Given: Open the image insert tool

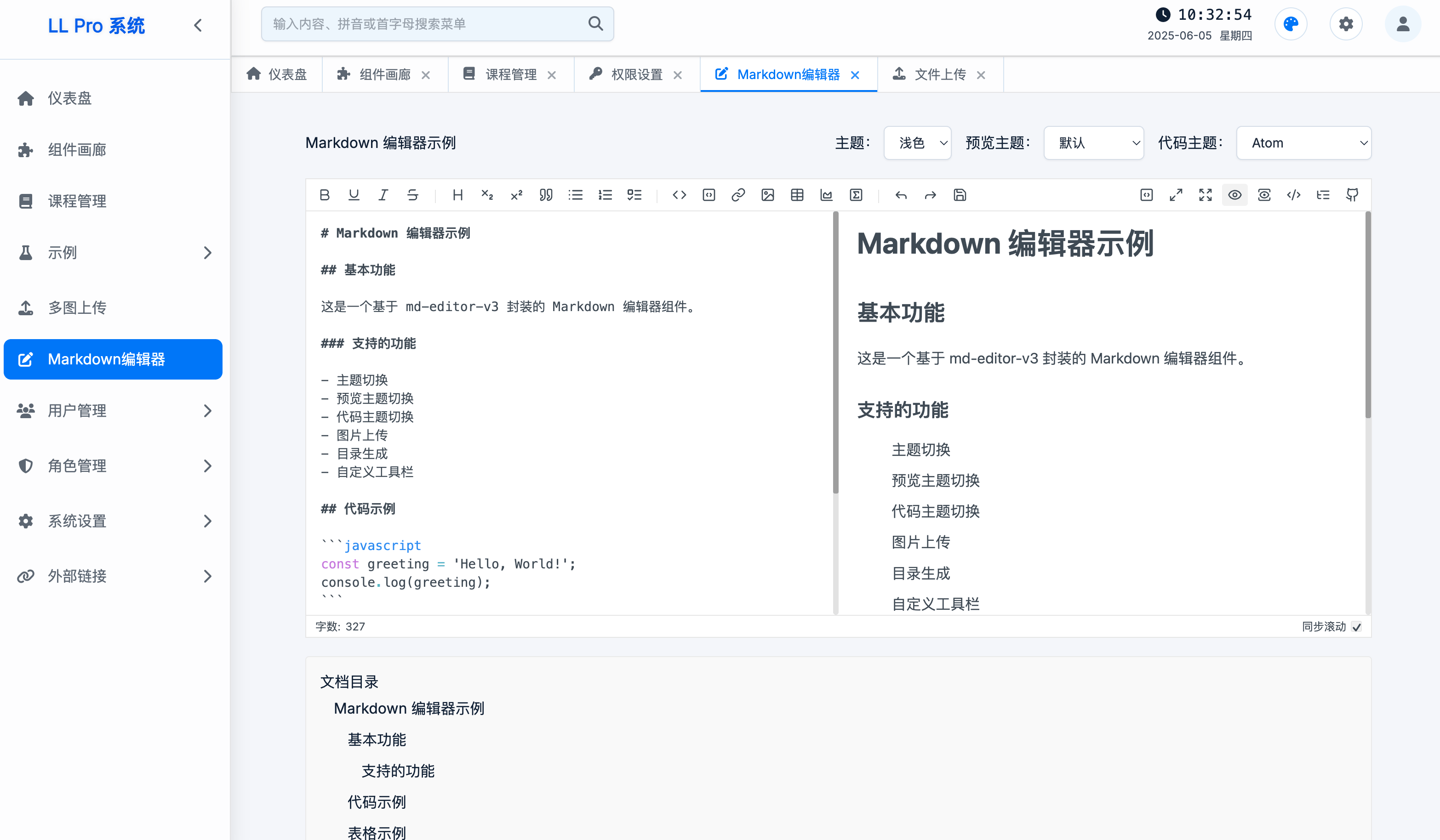Looking at the screenshot, I should [767, 195].
